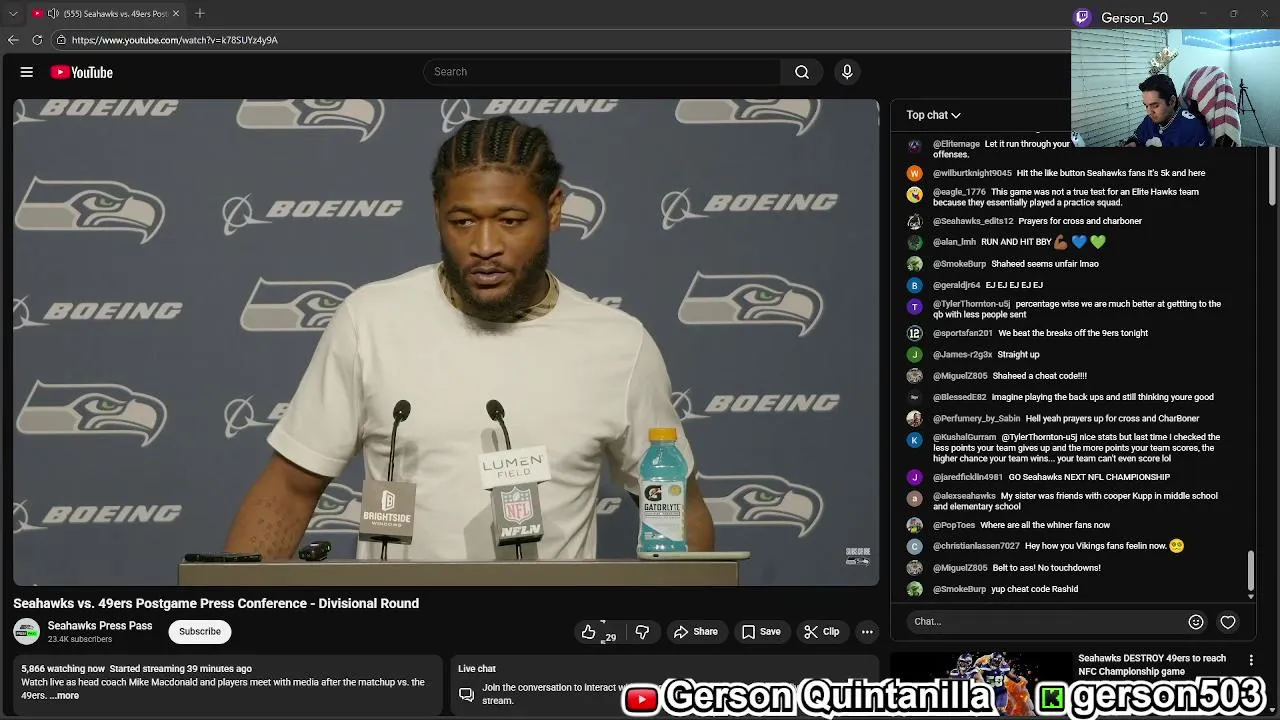Go back with the browser back arrow
The image size is (1280, 720).
tap(13, 40)
